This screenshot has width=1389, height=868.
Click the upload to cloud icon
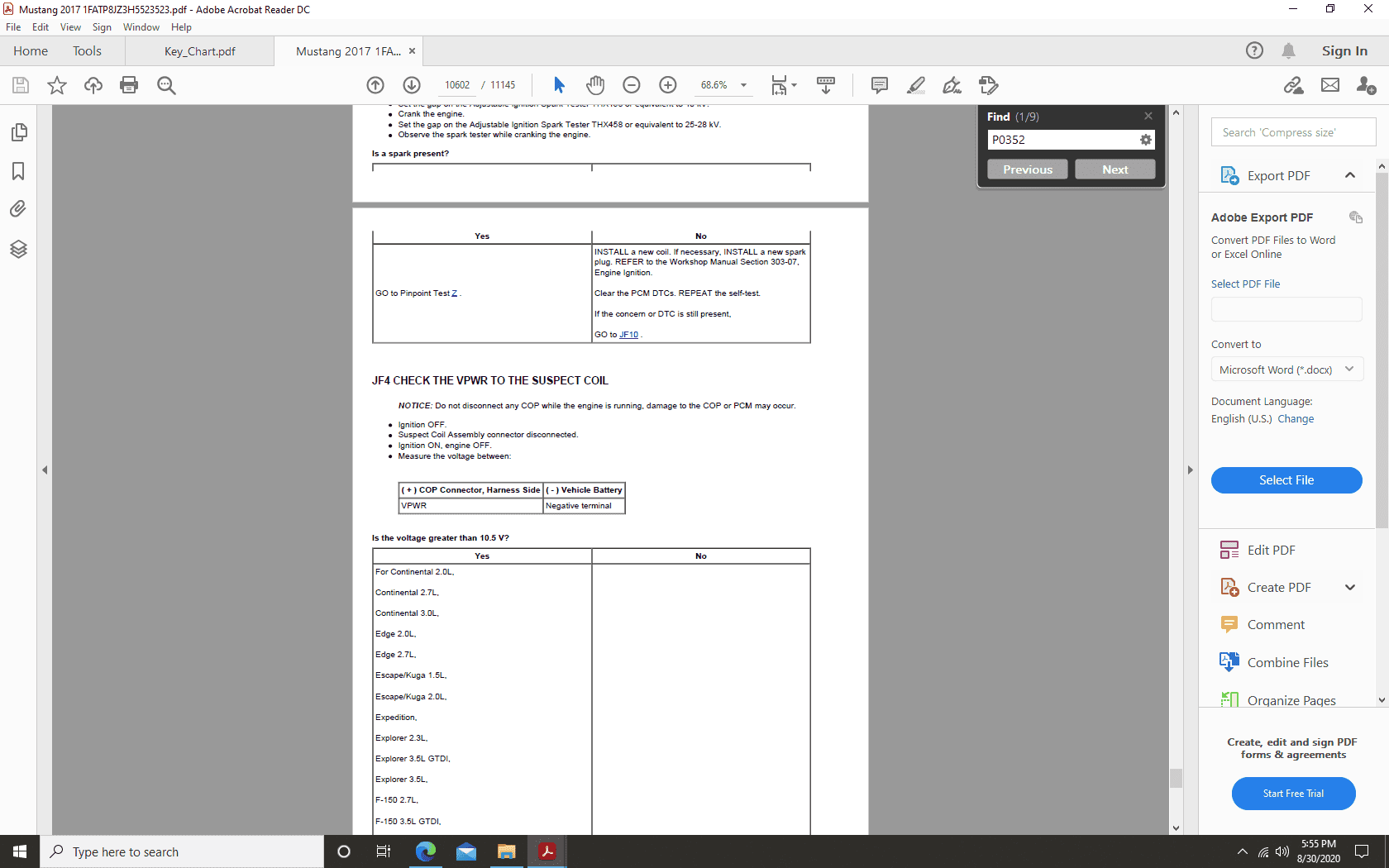pyautogui.click(x=93, y=85)
